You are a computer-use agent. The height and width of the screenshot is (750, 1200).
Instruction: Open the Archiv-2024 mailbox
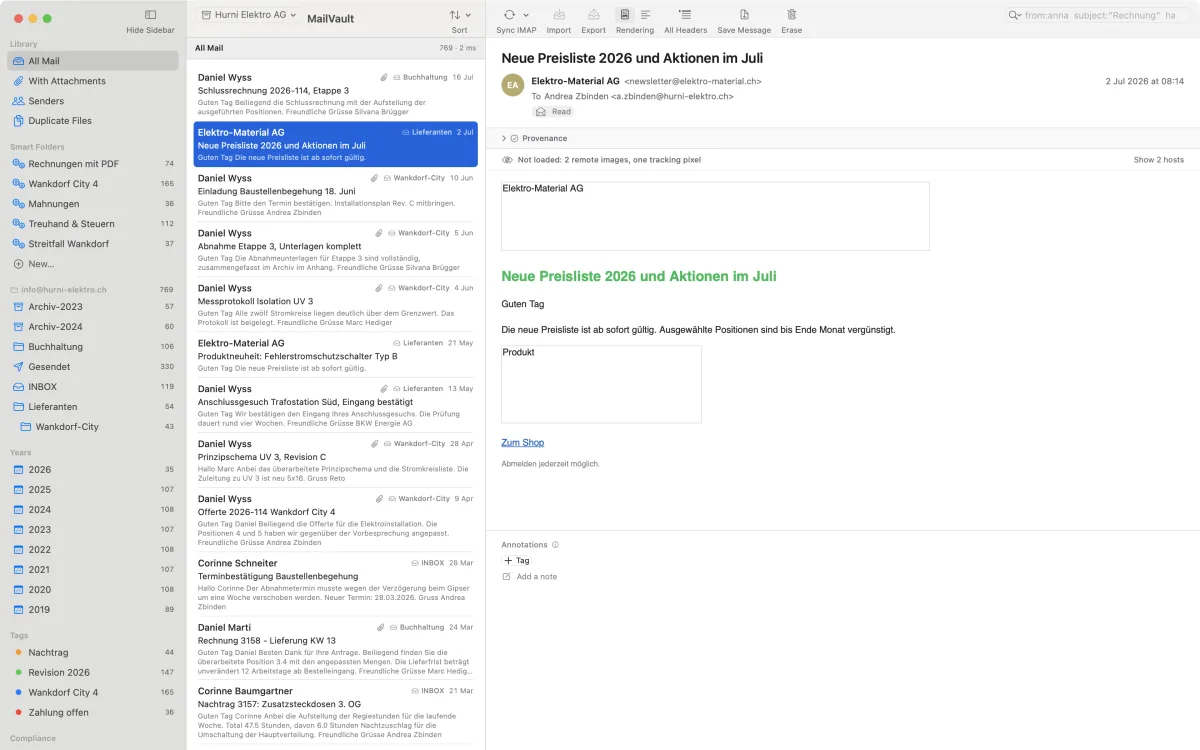pyautogui.click(x=93, y=327)
